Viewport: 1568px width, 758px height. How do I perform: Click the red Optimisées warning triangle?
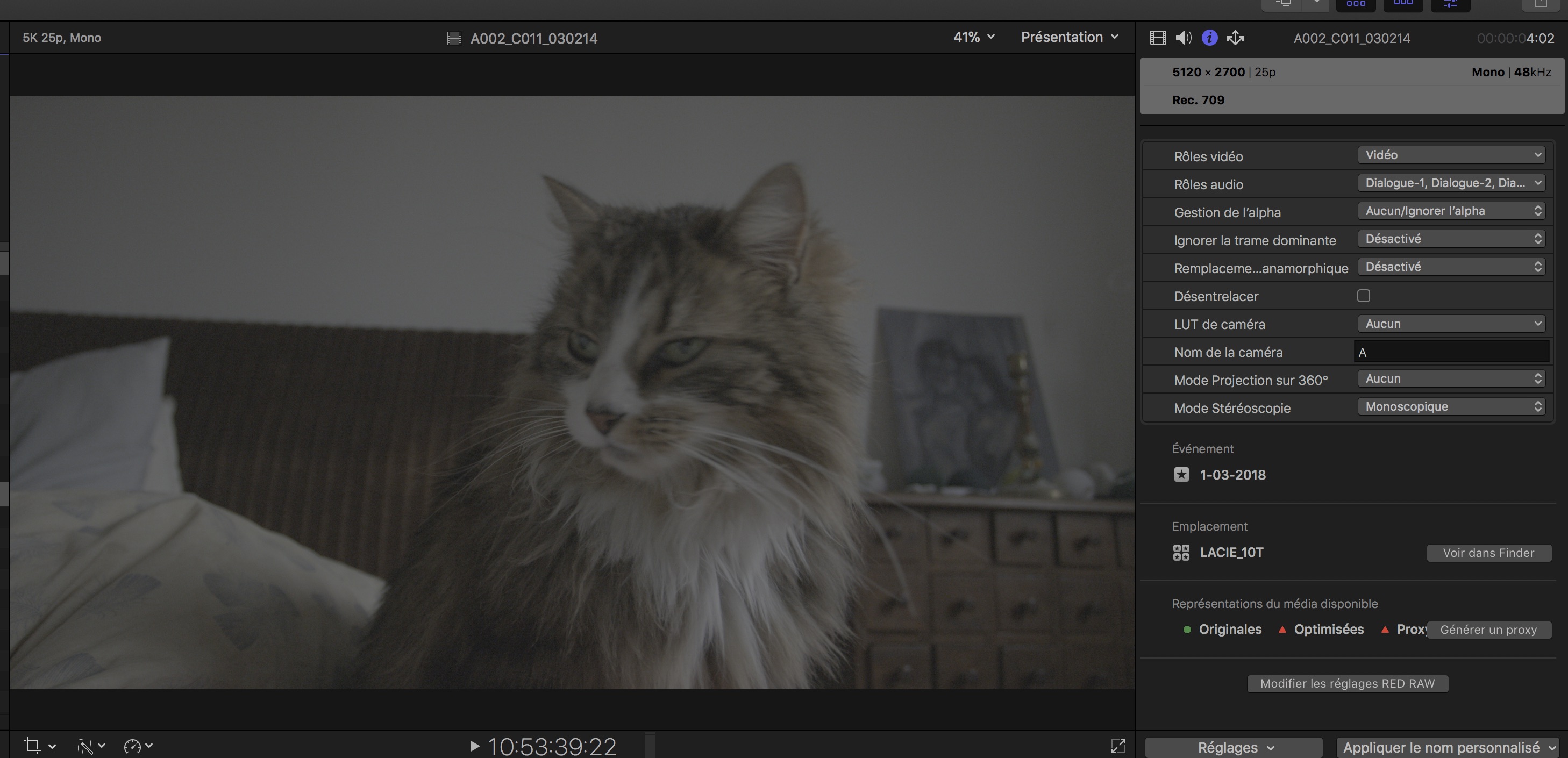[1282, 630]
